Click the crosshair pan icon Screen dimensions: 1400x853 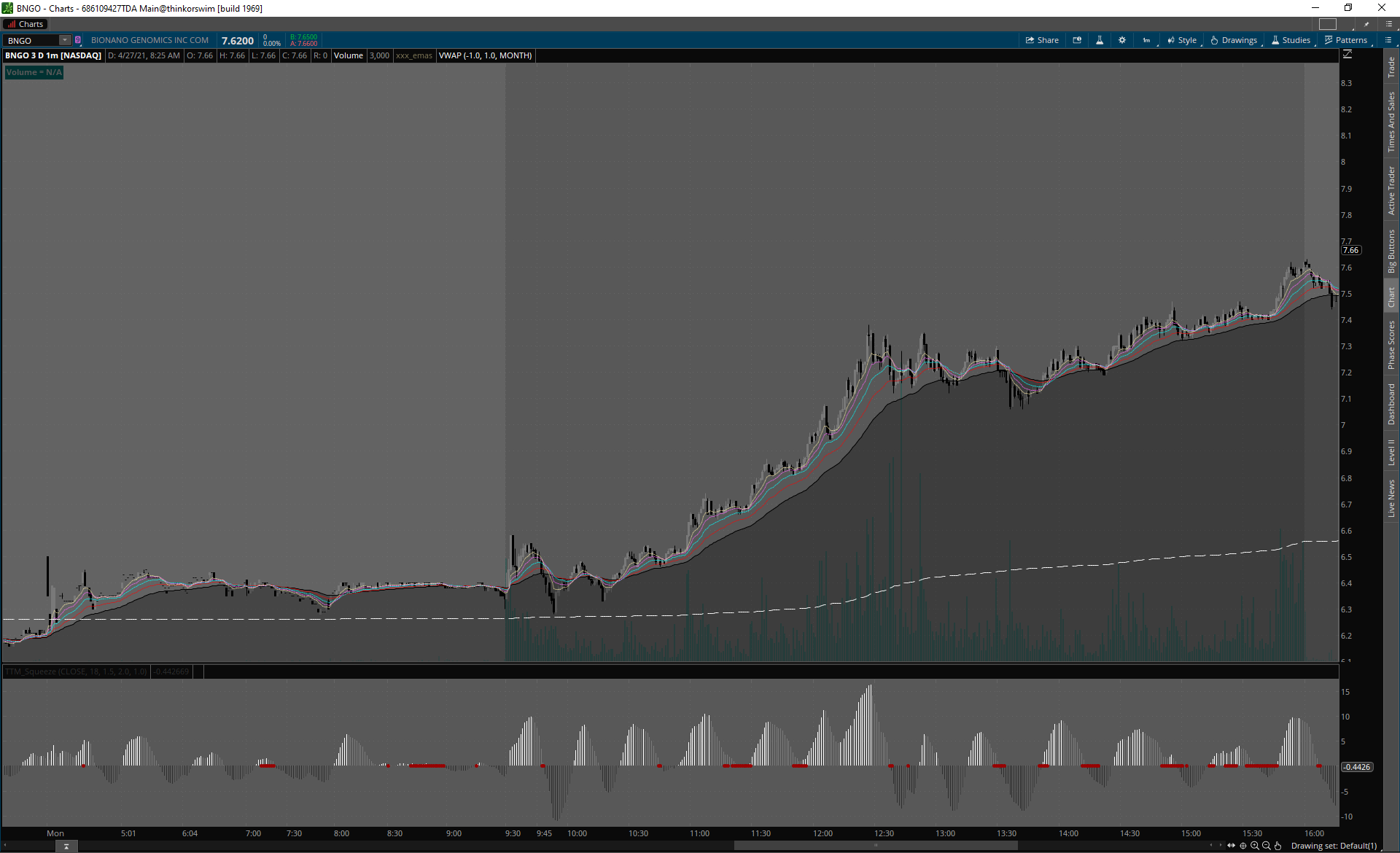tap(1243, 846)
